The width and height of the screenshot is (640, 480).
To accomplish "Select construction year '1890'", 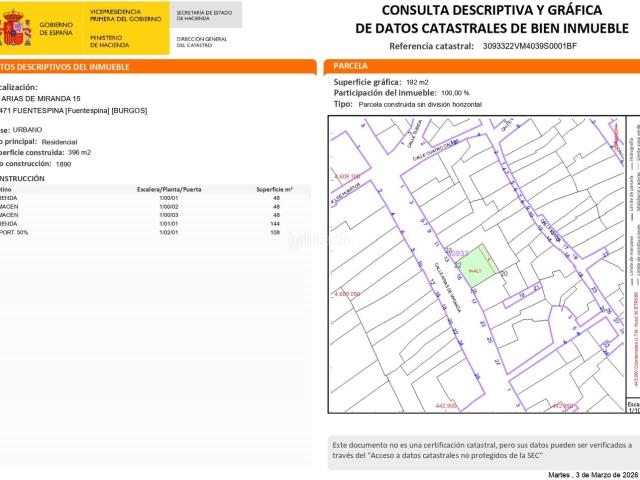I will (x=64, y=164).
